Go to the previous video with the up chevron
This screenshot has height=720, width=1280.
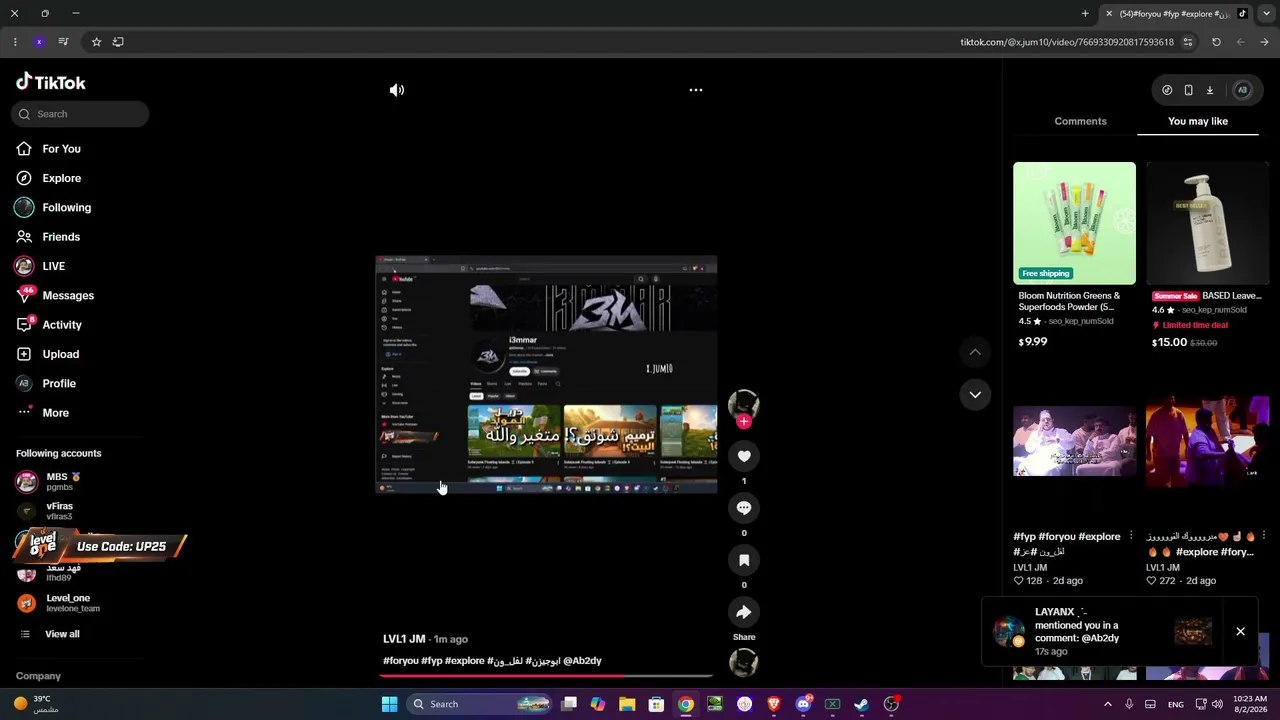tap(975, 352)
